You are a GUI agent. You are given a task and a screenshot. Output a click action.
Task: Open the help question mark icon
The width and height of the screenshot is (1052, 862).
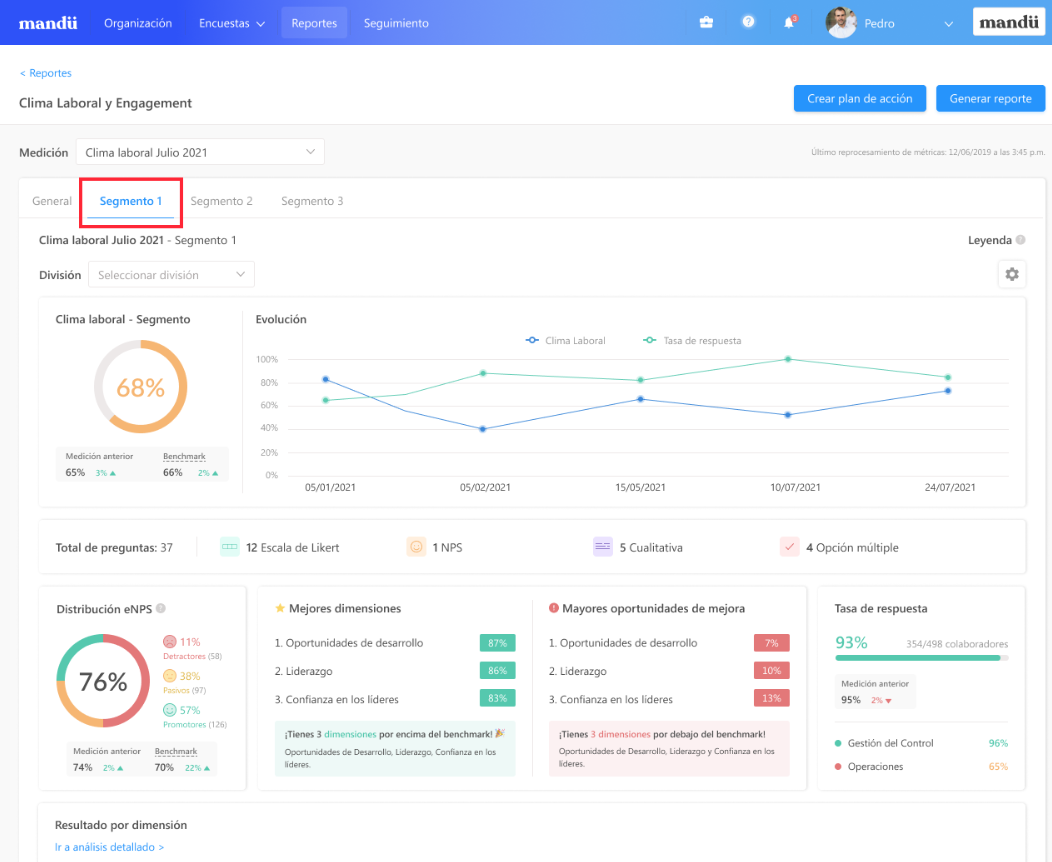point(748,21)
